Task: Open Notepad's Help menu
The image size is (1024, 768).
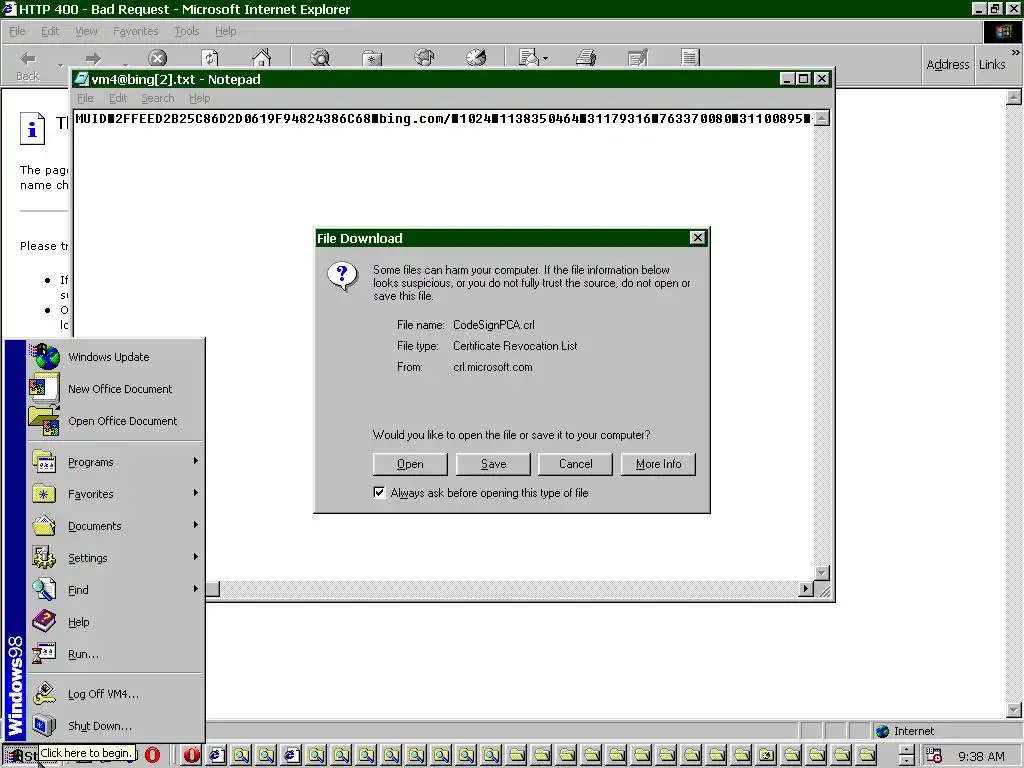Action: tap(200, 98)
